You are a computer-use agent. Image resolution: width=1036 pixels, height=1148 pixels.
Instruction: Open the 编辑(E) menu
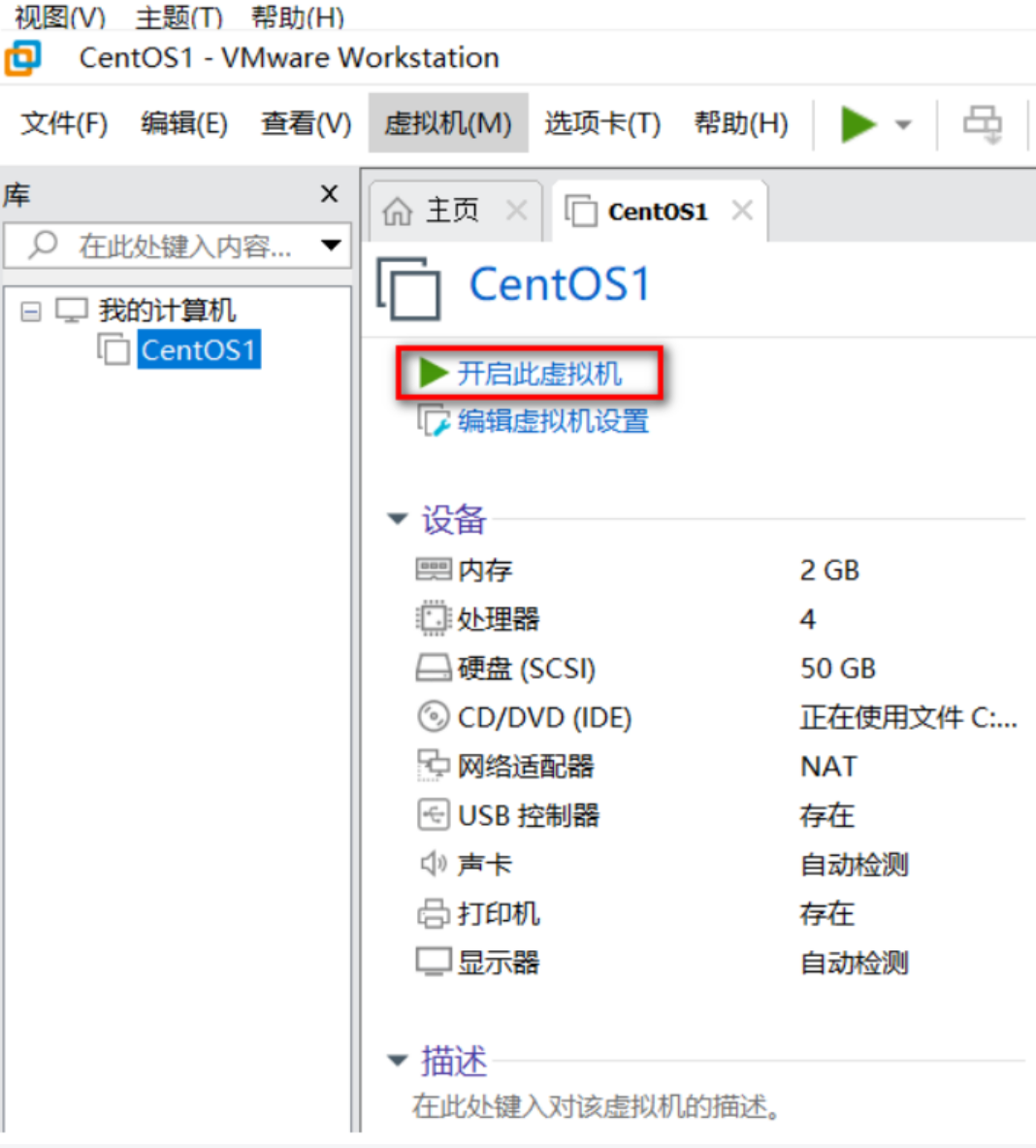[184, 123]
